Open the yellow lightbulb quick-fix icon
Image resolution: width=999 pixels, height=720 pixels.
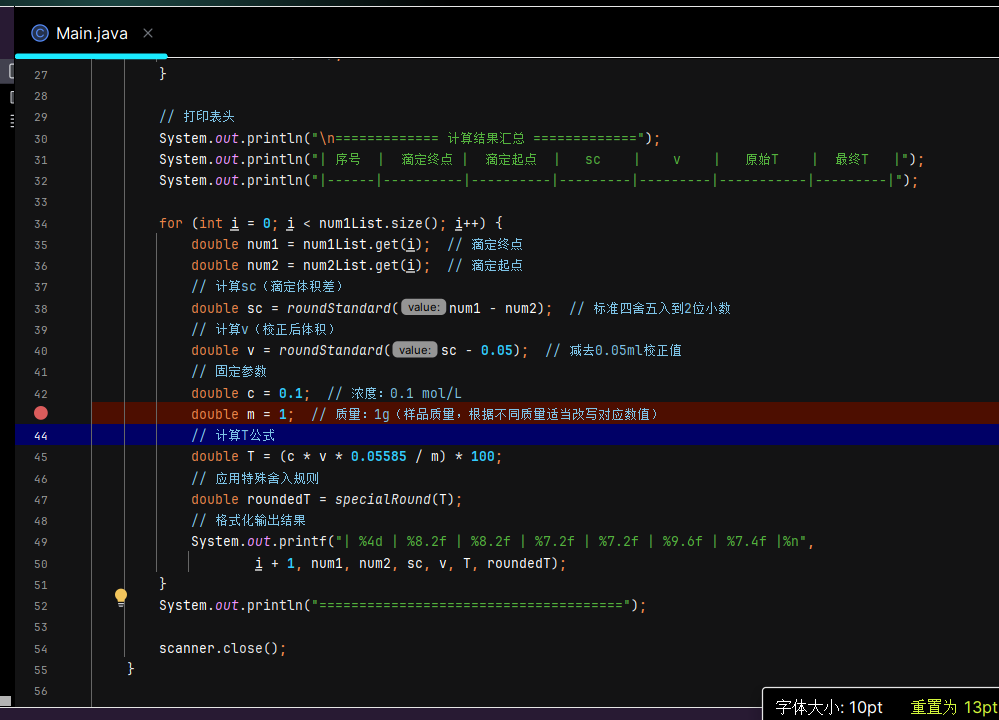[x=121, y=597]
